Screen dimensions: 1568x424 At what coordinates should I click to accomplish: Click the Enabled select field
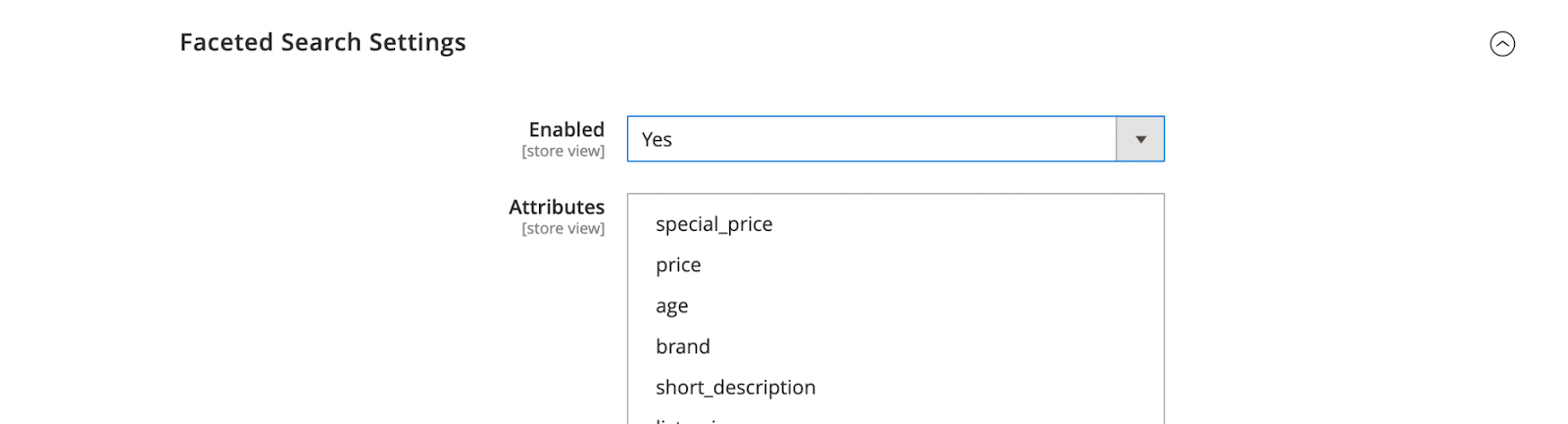(x=872, y=139)
